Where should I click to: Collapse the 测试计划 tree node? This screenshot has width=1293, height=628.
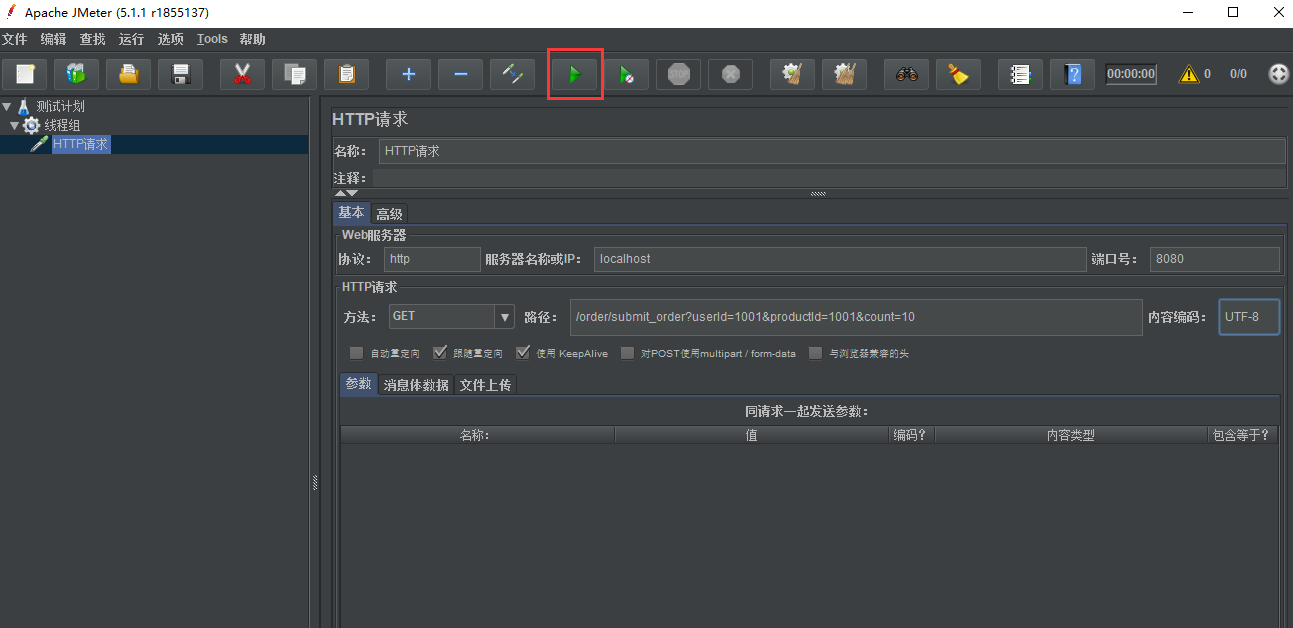pyautogui.click(x=7, y=106)
